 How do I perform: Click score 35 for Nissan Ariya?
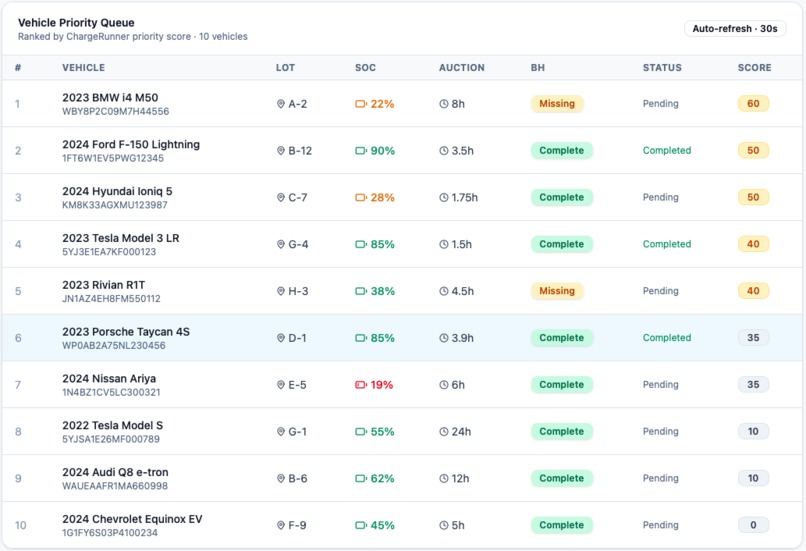coord(753,384)
